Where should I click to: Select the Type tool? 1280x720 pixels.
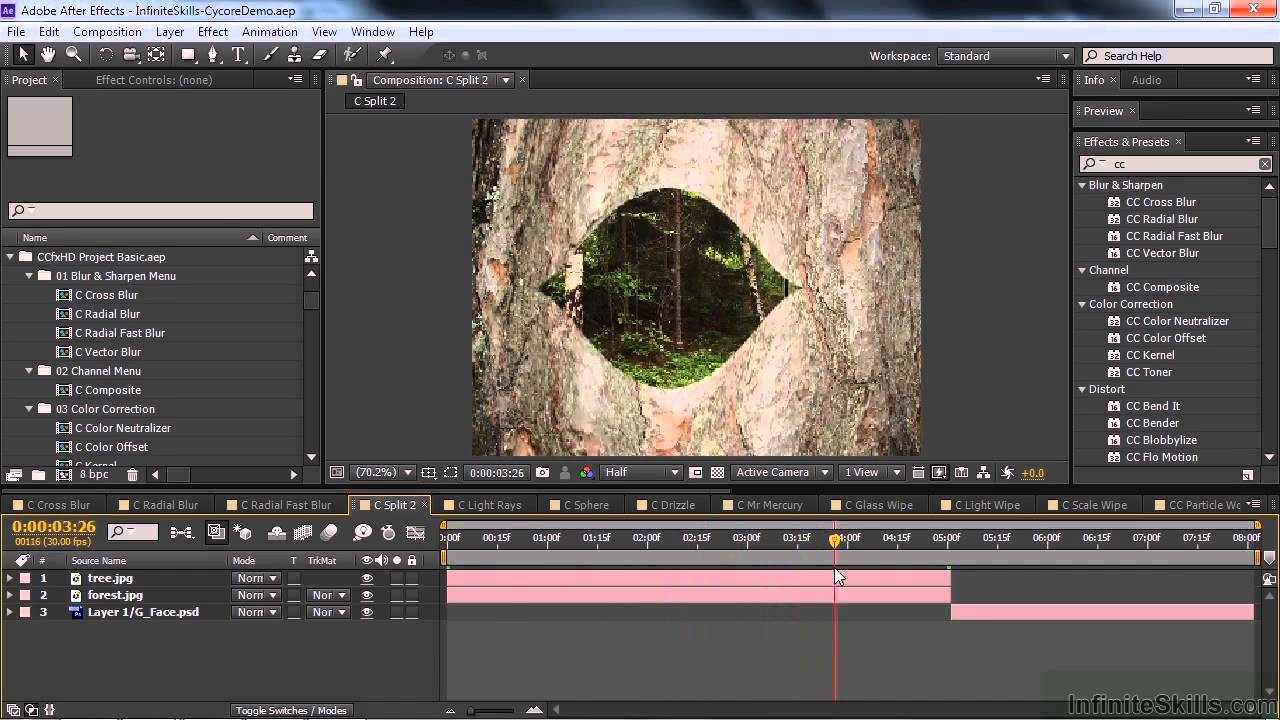(x=238, y=55)
